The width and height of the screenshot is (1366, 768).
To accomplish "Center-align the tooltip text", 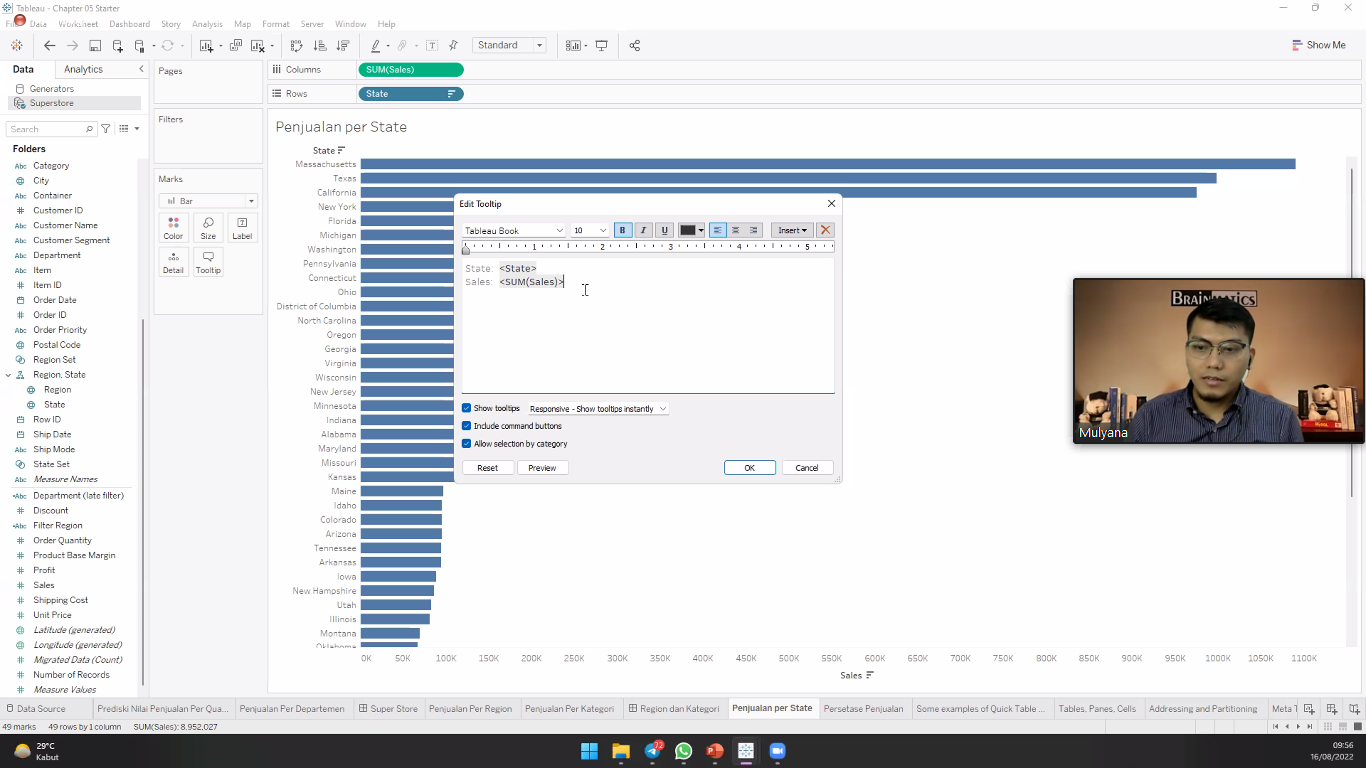I will pos(736,230).
